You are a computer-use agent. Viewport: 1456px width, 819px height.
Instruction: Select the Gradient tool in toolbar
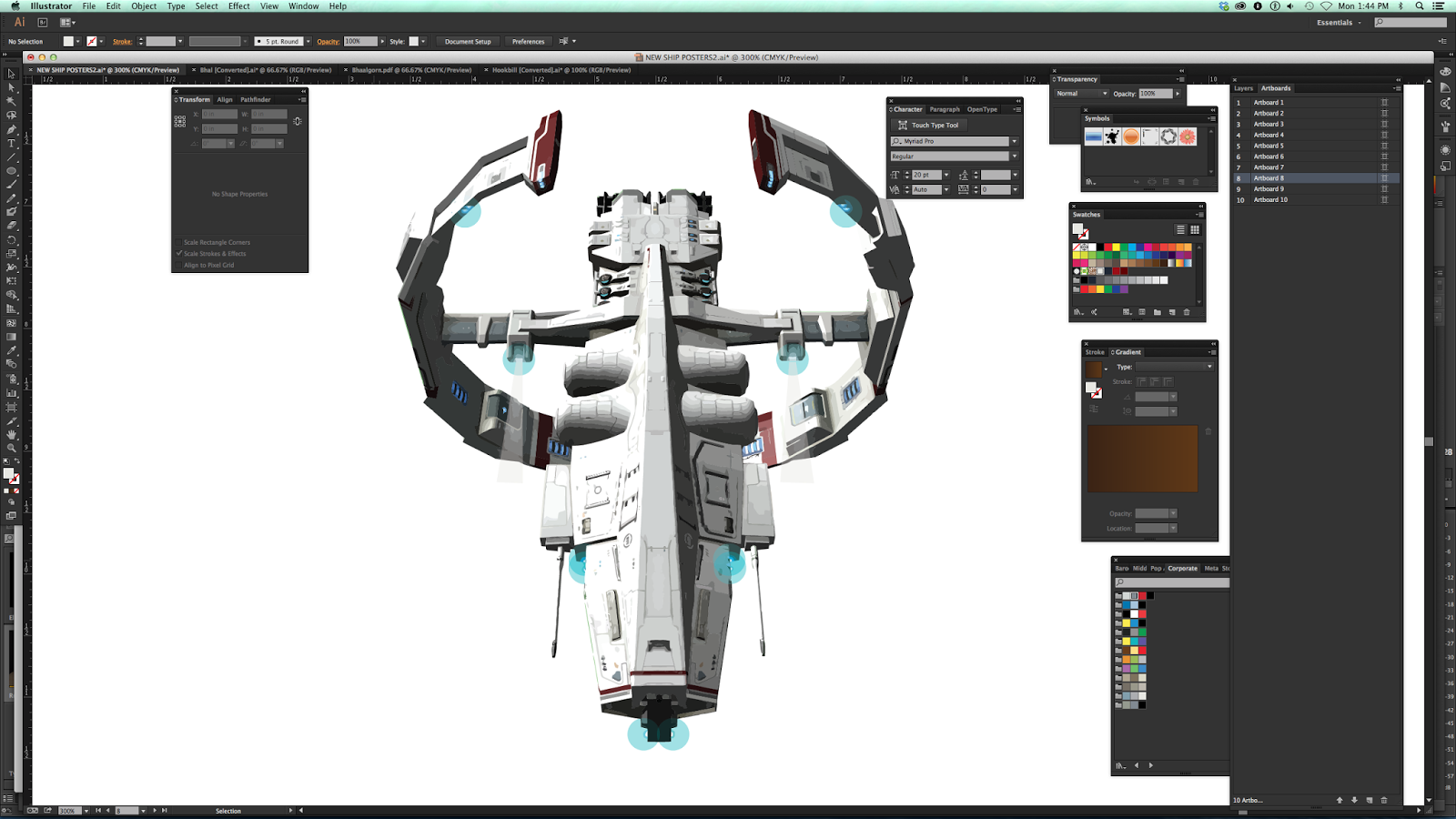11,337
